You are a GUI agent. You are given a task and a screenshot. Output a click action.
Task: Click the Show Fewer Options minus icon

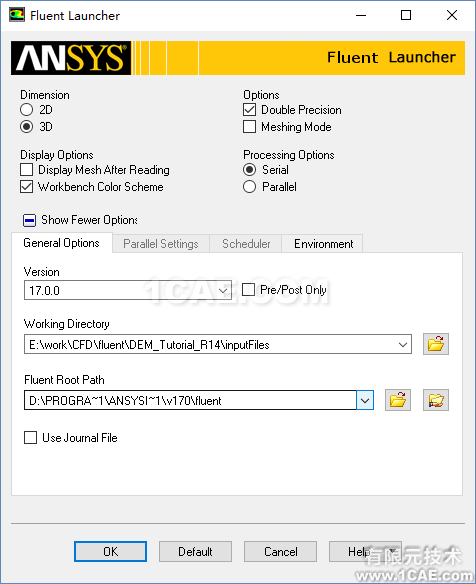pos(29,220)
